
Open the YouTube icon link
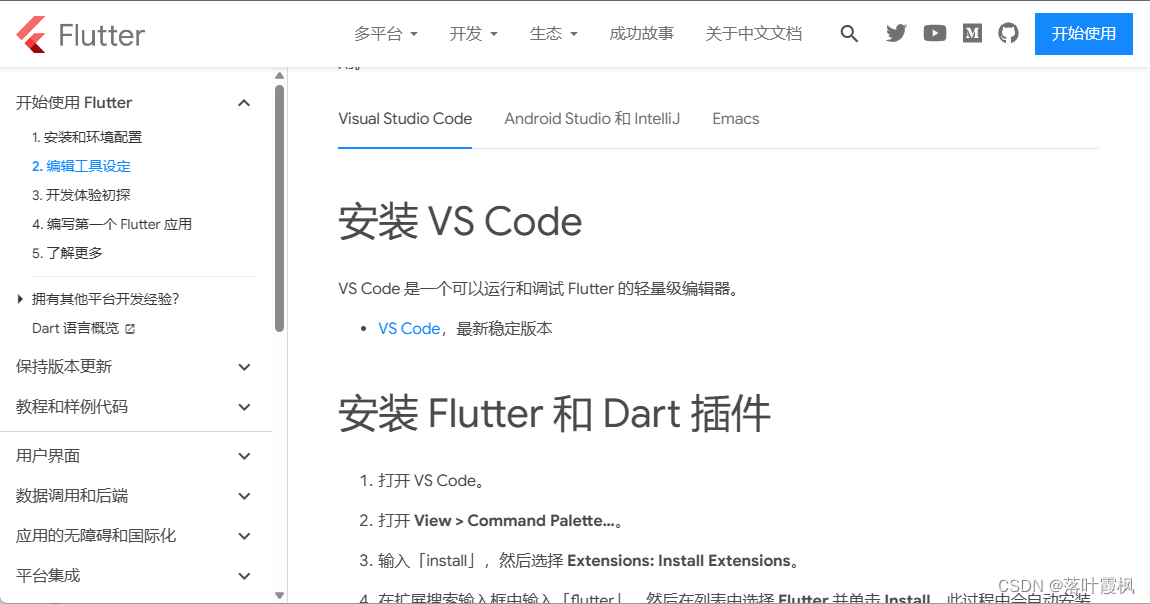(x=934, y=33)
